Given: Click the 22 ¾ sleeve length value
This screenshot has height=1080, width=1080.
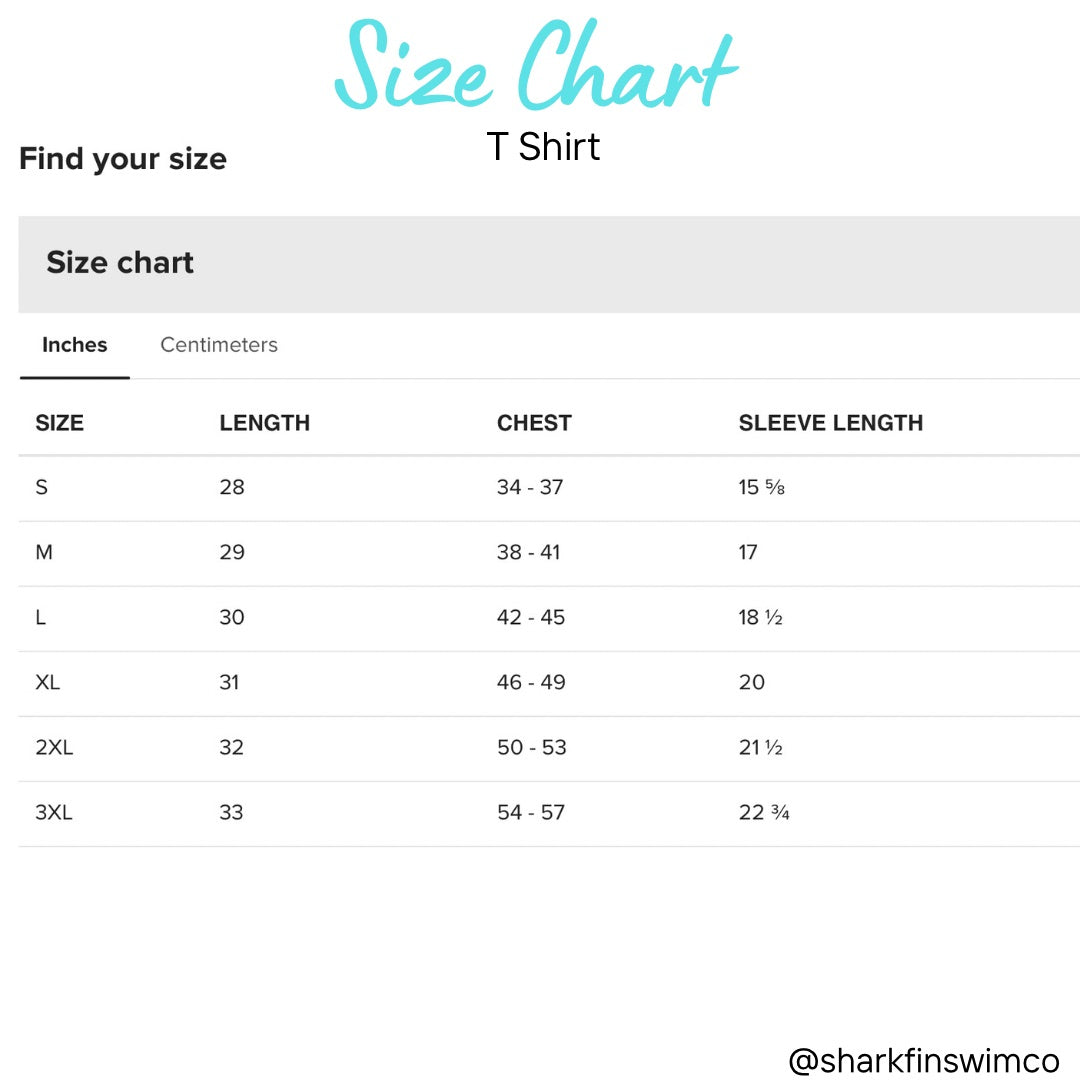Looking at the screenshot, I should tap(764, 813).
